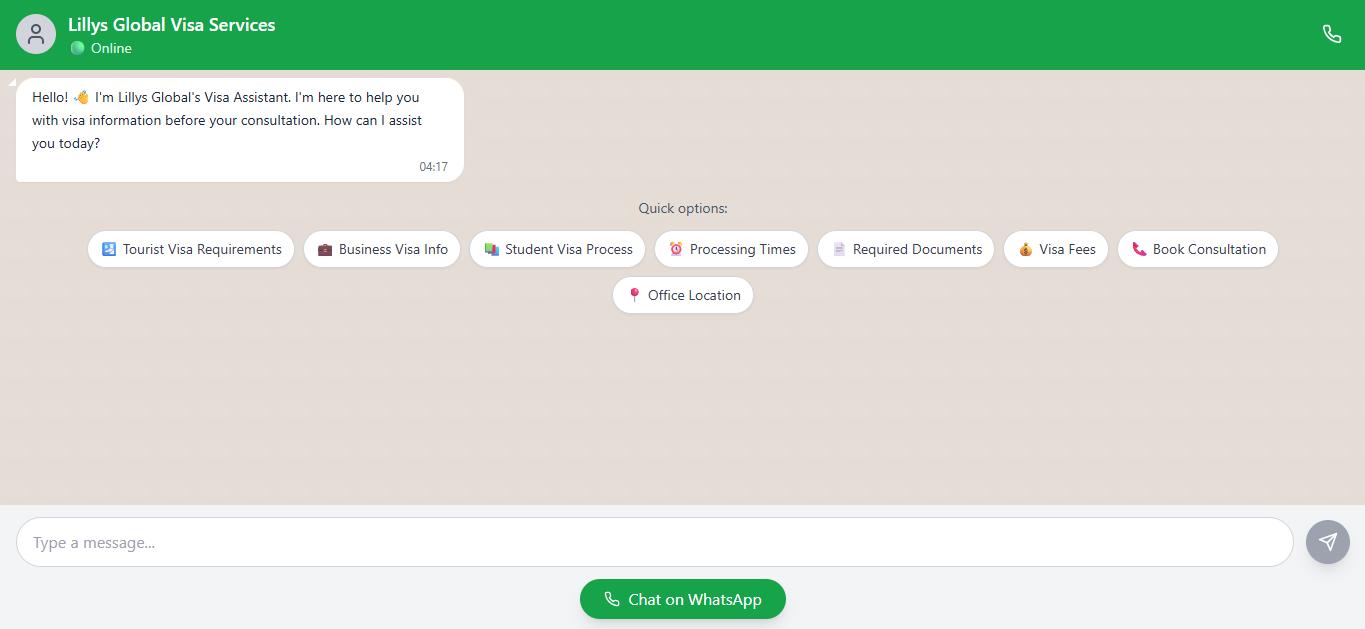Click the send message arrow button

[1328, 542]
